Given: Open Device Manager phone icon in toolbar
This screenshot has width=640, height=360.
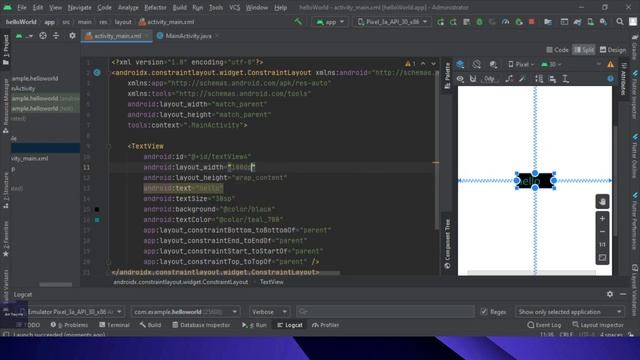Looking at the screenshot, I should tap(590, 22).
